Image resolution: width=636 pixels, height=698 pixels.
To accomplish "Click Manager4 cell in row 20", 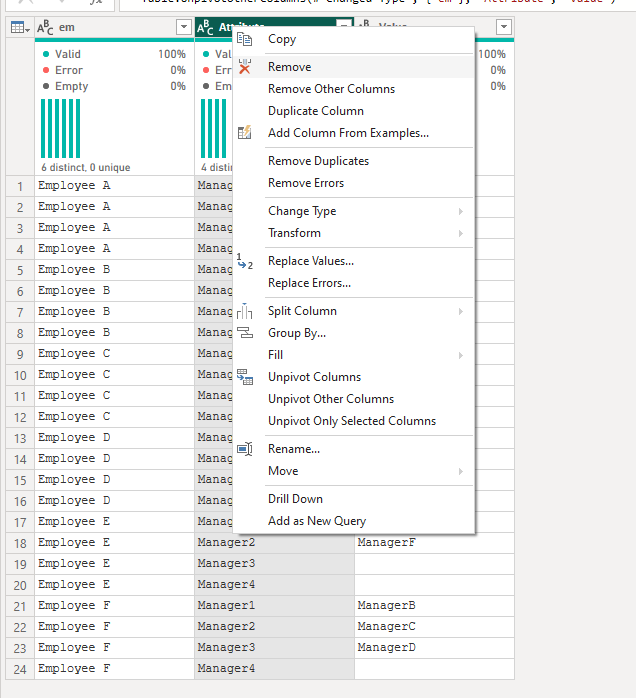I will [274, 584].
